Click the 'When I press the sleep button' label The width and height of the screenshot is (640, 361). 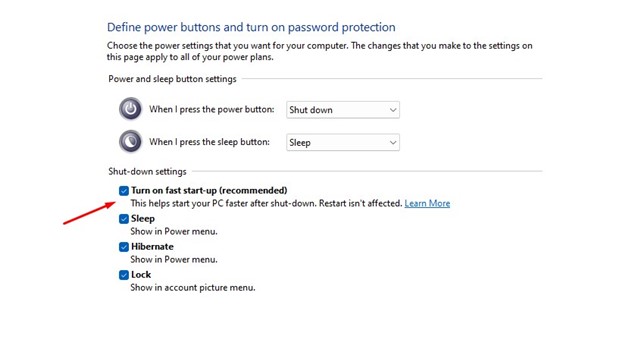(x=209, y=142)
